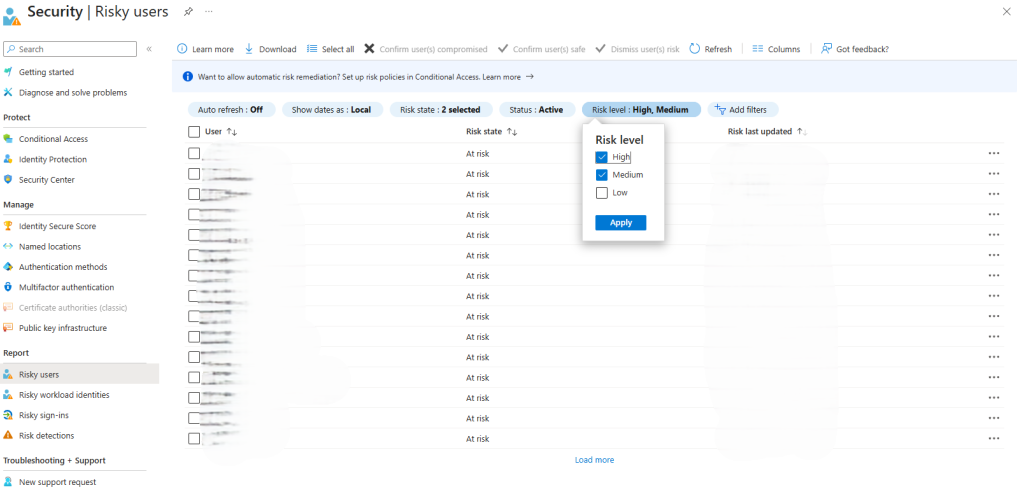Uncheck the High risk level checkbox

tap(601, 157)
